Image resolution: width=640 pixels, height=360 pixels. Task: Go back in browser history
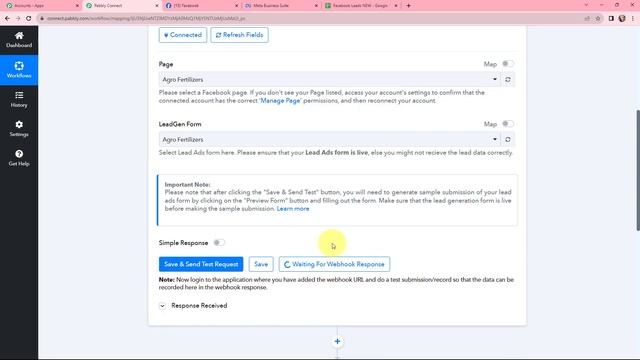7,18
